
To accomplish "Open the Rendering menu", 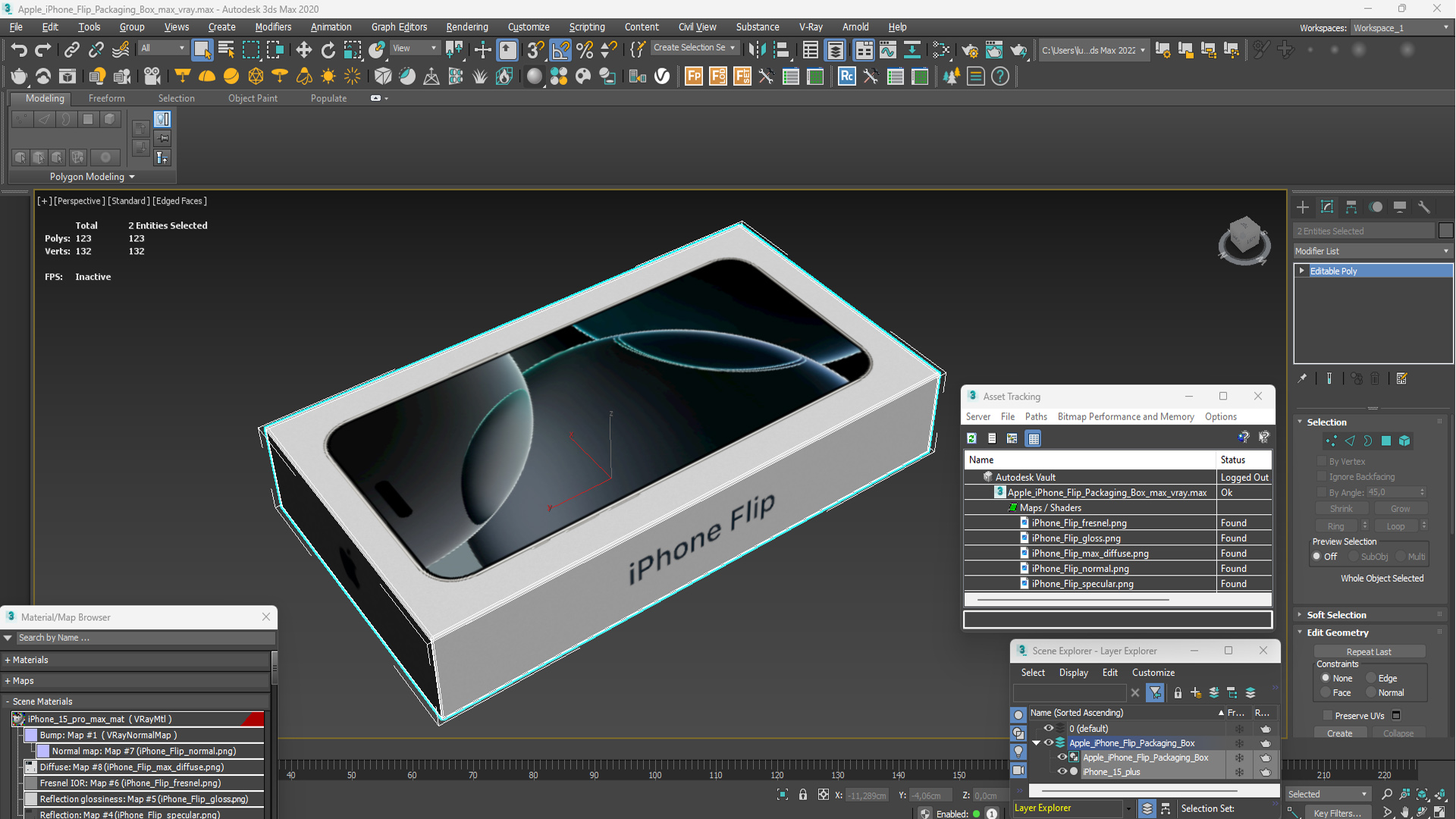I will point(466,27).
